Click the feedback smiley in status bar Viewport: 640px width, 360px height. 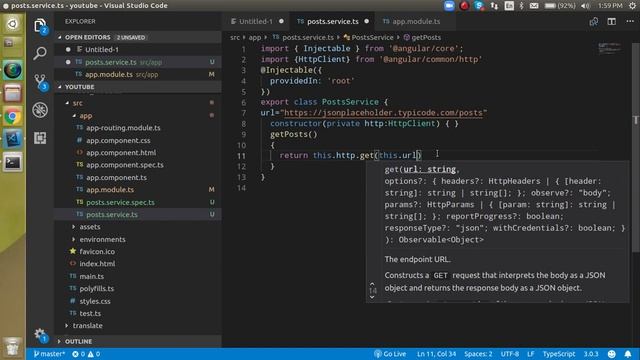[611, 354]
